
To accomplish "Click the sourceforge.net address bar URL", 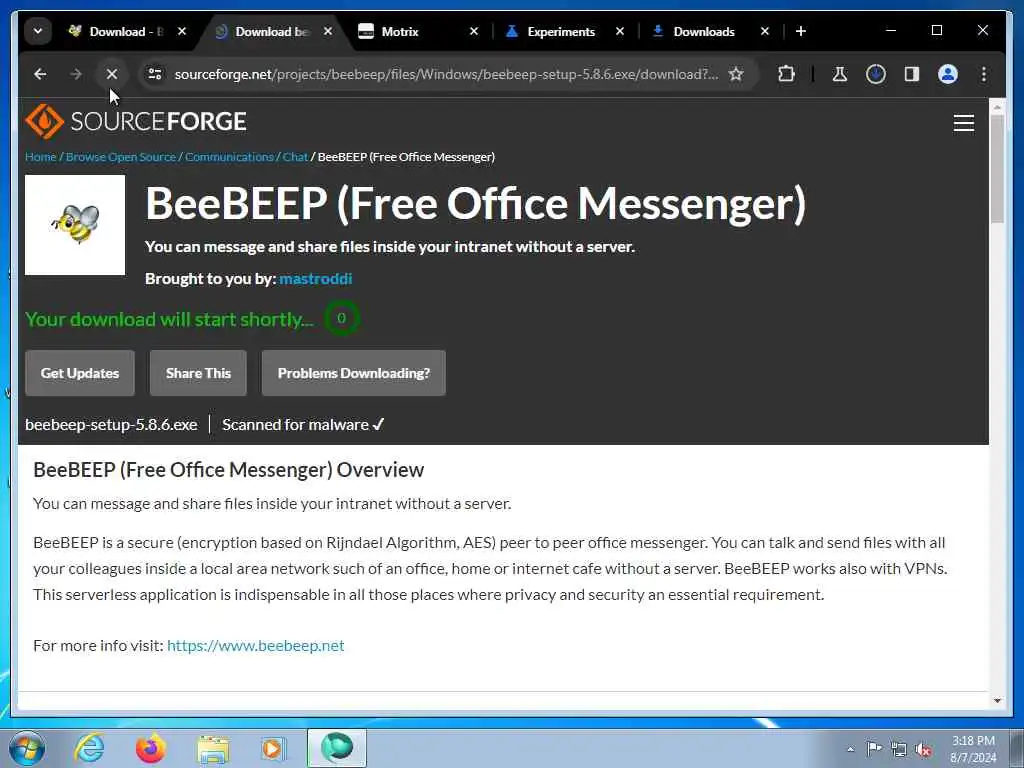I will pos(446,74).
